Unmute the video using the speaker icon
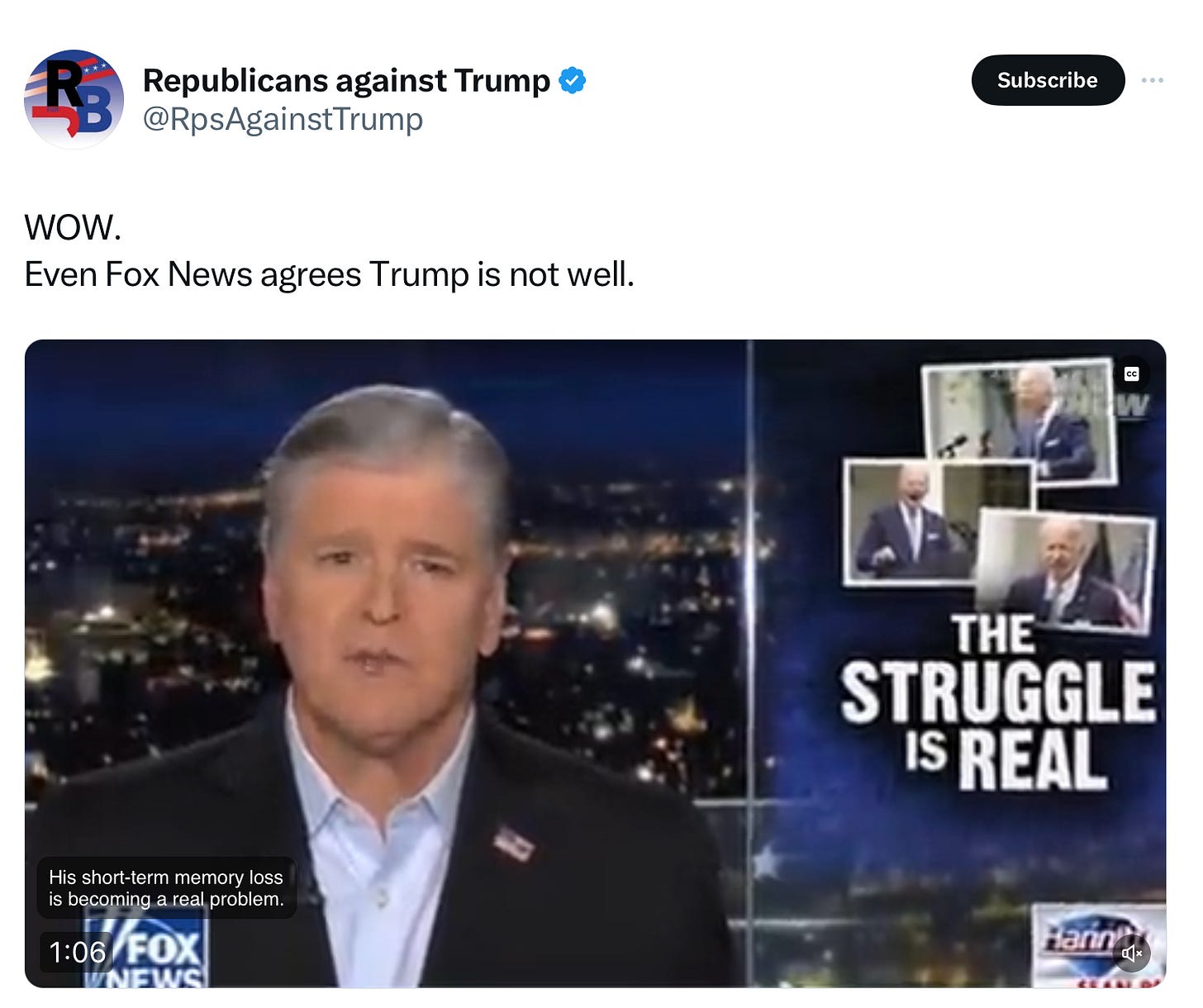This screenshot has height=1008, width=1203. click(1131, 953)
